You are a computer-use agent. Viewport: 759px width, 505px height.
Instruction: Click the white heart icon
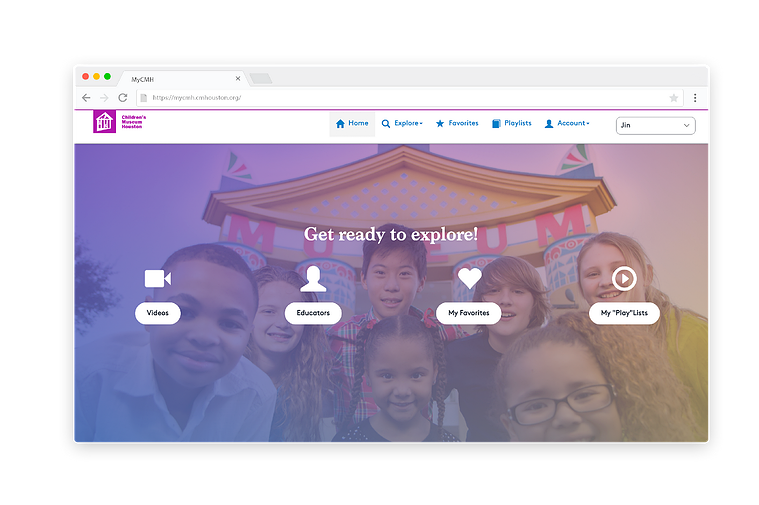click(x=470, y=278)
